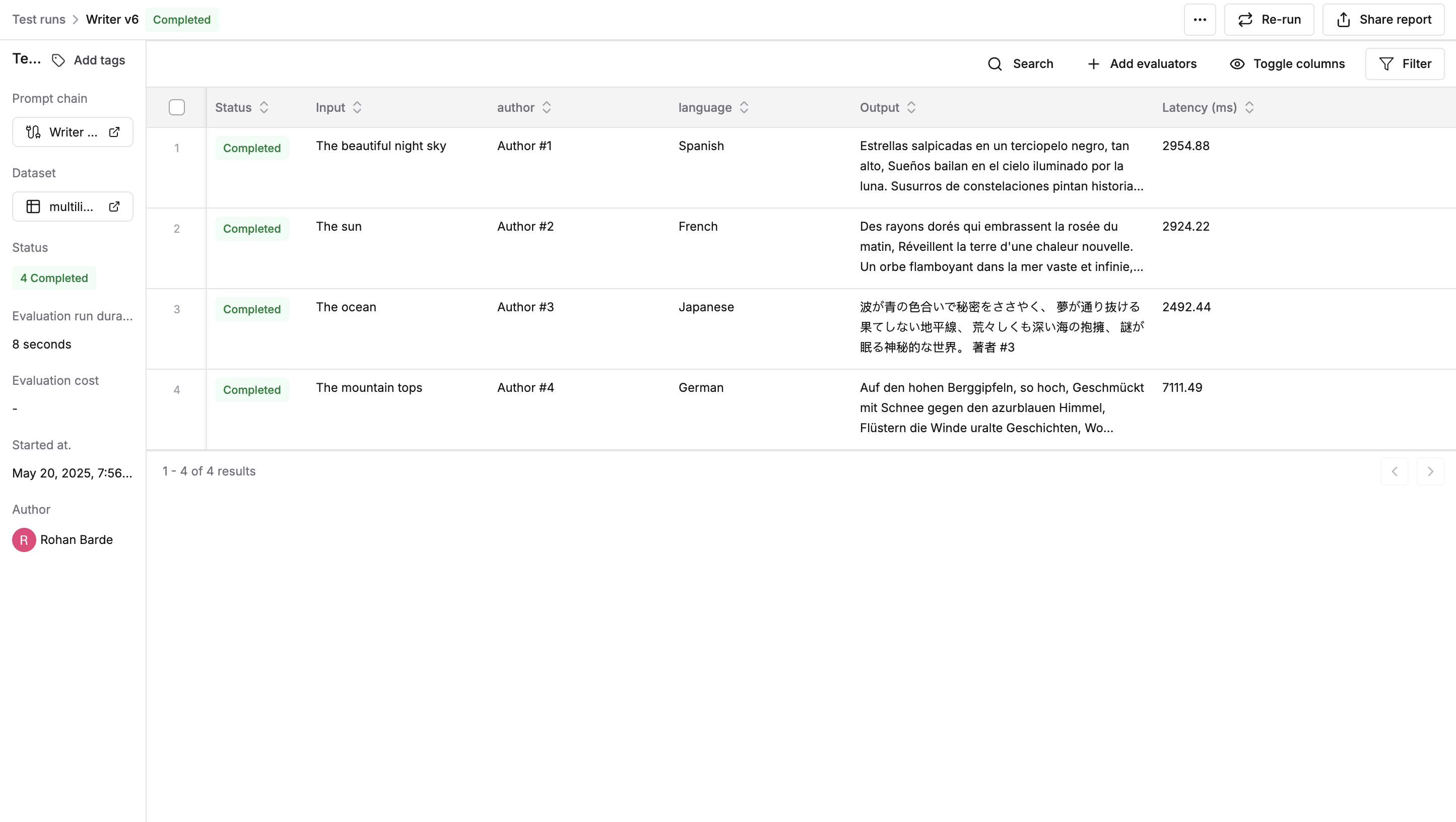Go to previous results page
1456x822 pixels.
coord(1395,471)
